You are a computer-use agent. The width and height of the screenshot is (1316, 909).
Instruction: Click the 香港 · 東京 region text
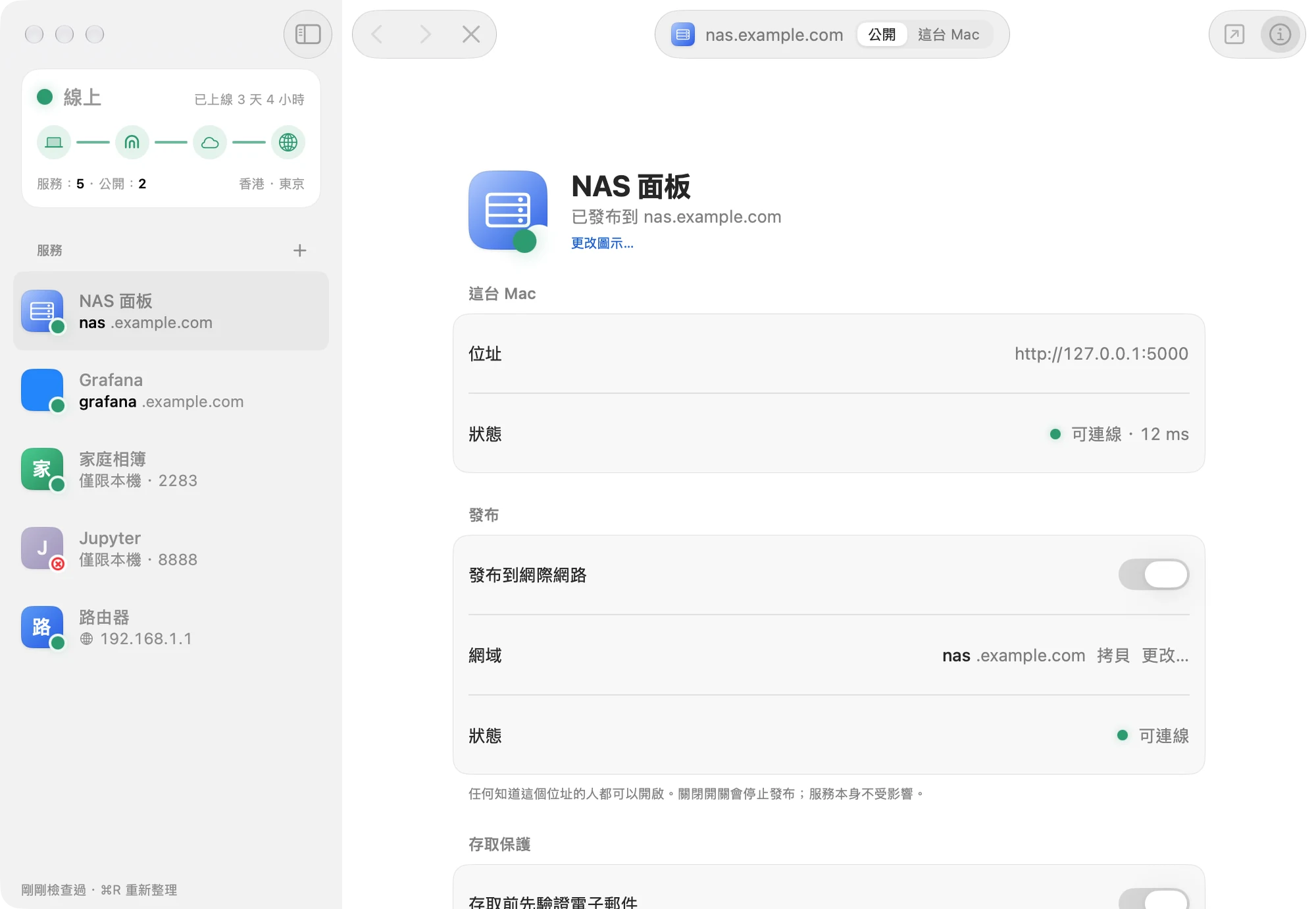coord(272,184)
